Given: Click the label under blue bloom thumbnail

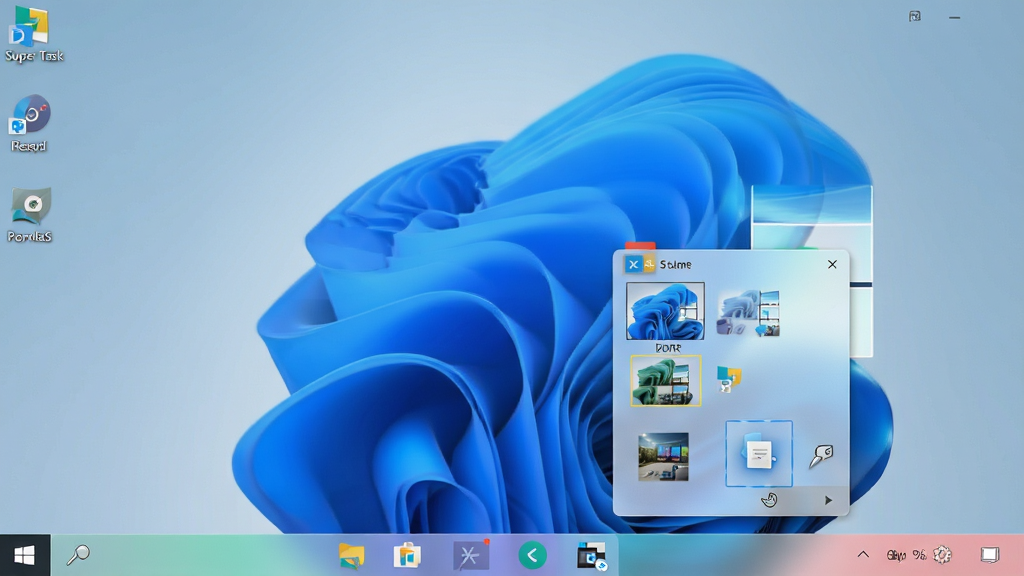Looking at the screenshot, I should pyautogui.click(x=667, y=348).
